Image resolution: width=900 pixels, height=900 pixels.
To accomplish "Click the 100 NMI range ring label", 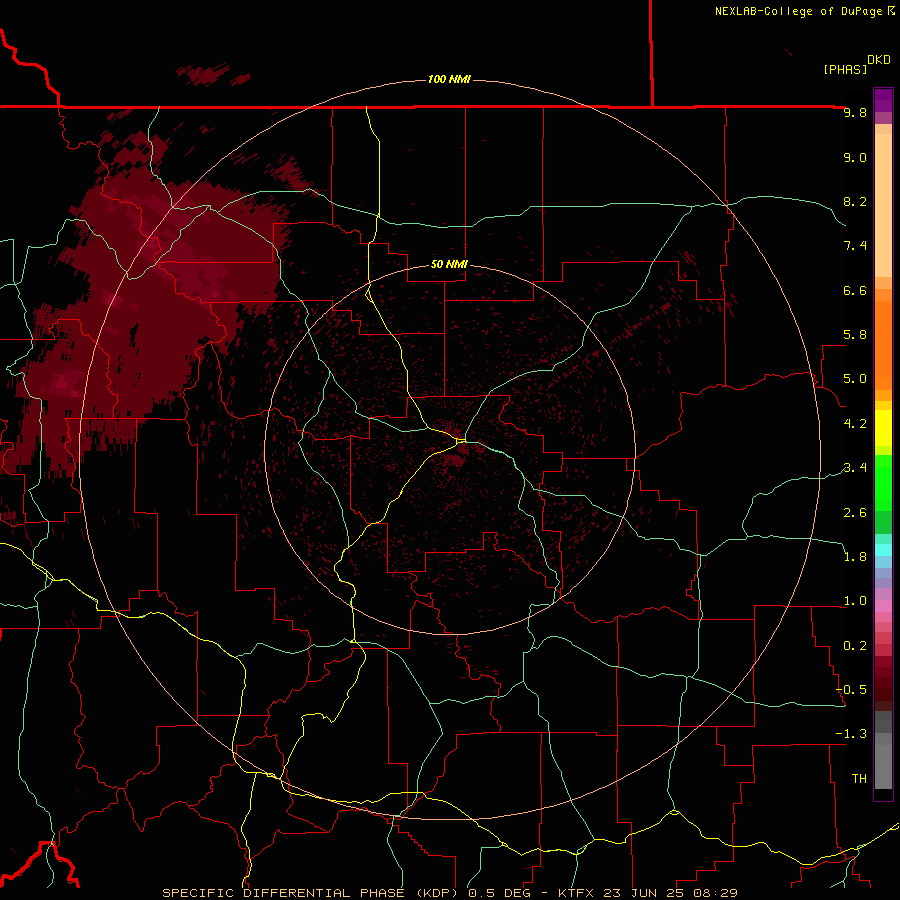I will 449,79.
